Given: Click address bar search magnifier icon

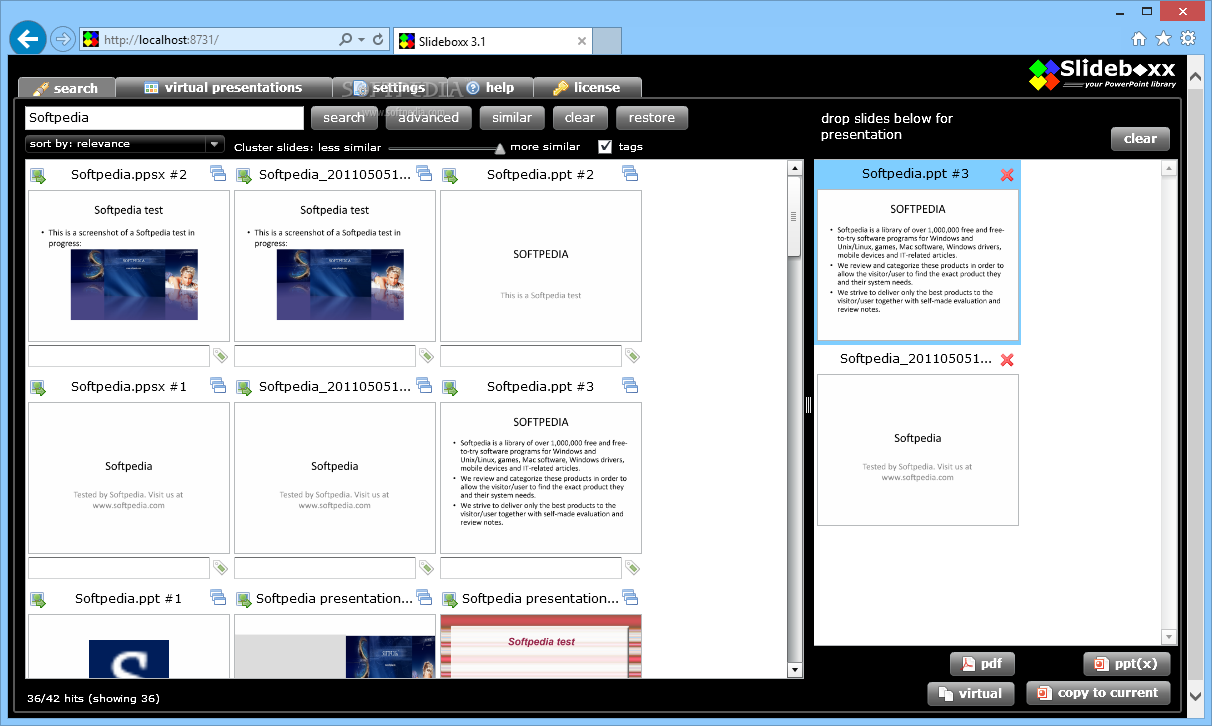Looking at the screenshot, I should tap(346, 40).
